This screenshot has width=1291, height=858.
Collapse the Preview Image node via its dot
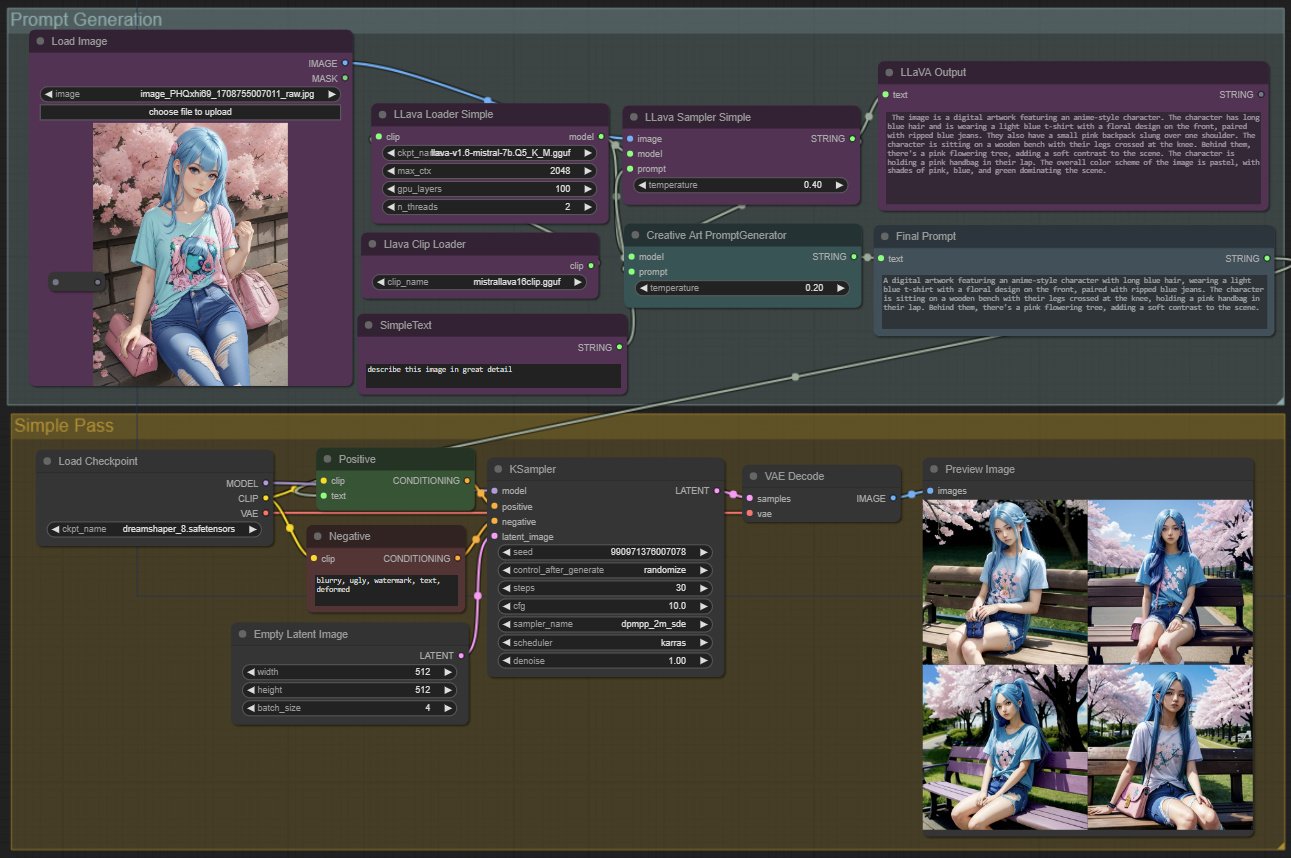pos(933,469)
